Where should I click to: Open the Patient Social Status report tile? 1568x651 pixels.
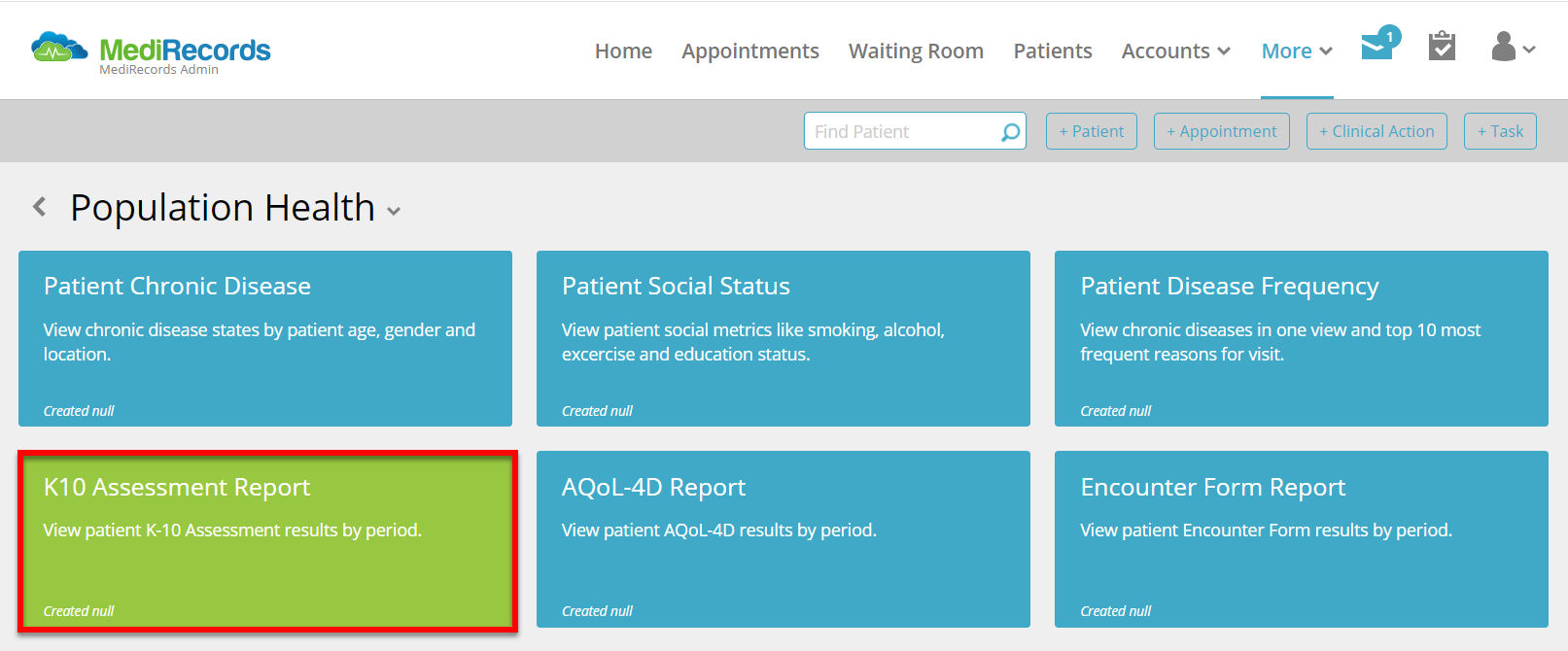(783, 338)
